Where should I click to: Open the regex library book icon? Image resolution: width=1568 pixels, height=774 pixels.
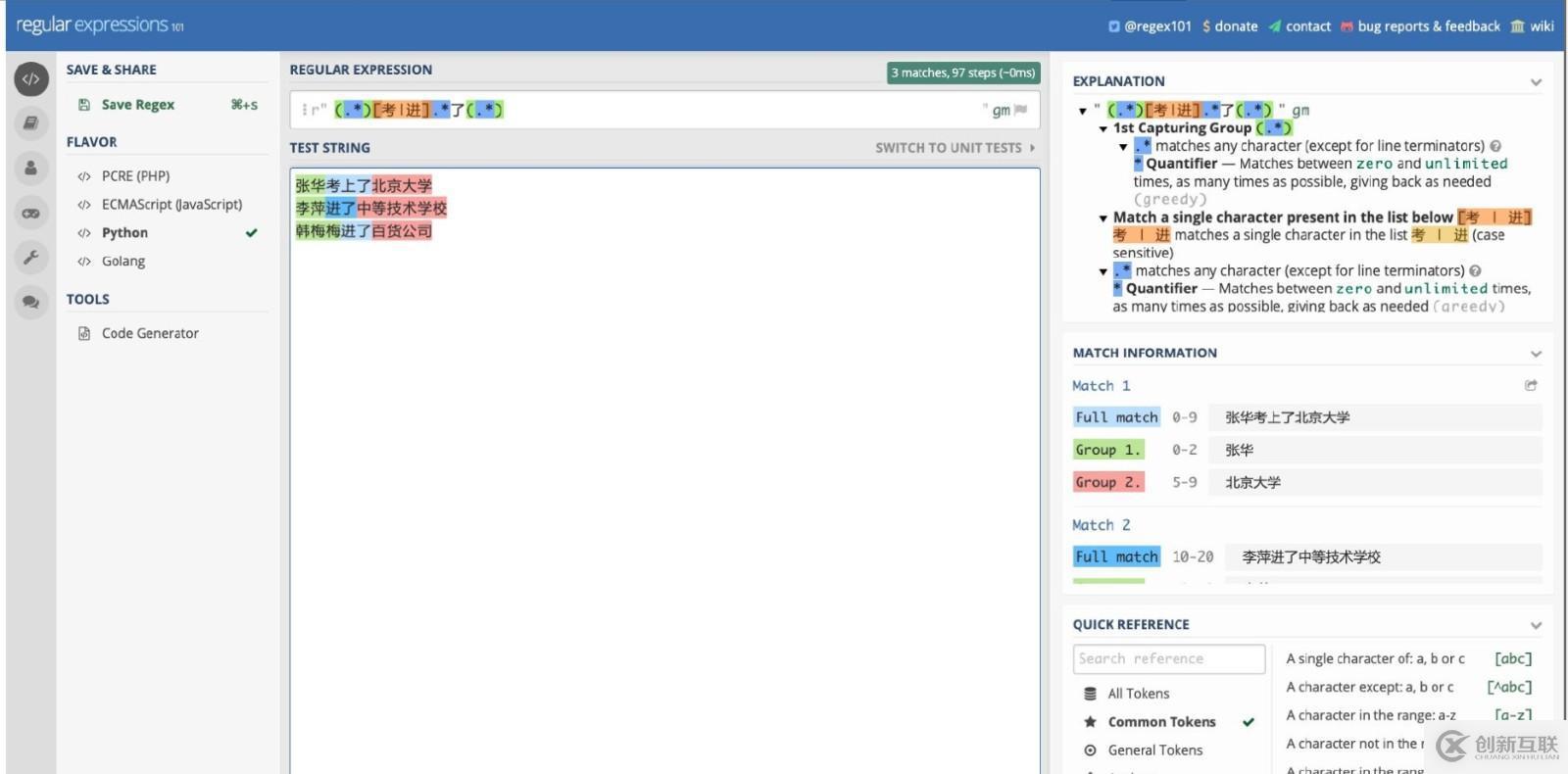[x=31, y=122]
